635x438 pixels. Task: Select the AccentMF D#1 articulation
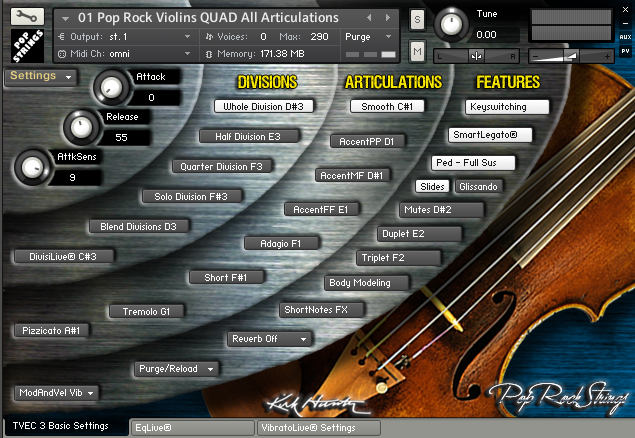[x=352, y=175]
